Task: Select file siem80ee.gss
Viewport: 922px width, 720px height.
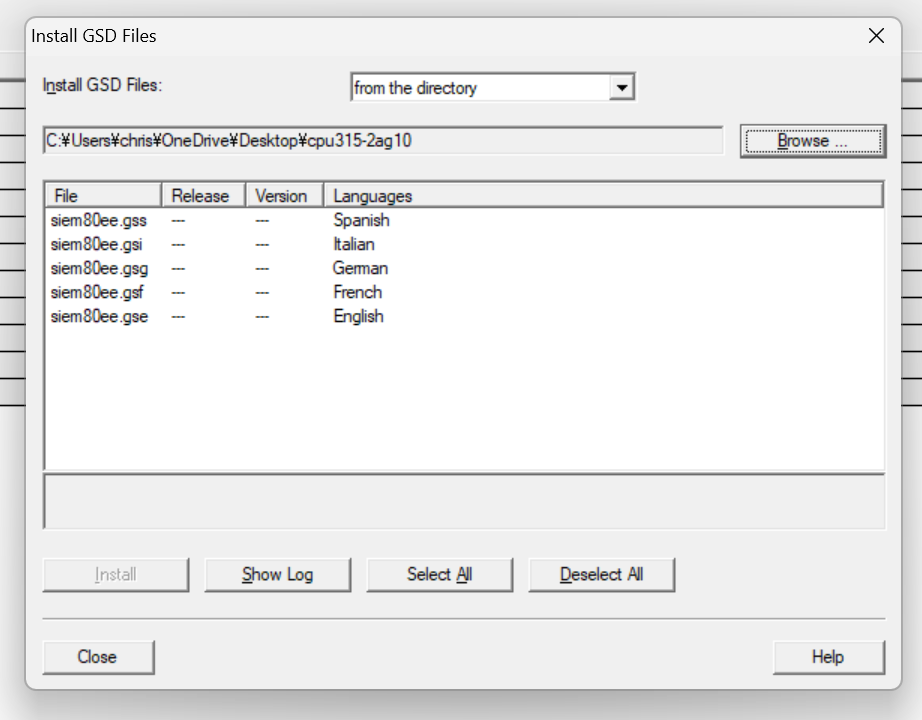Action: click(98, 221)
